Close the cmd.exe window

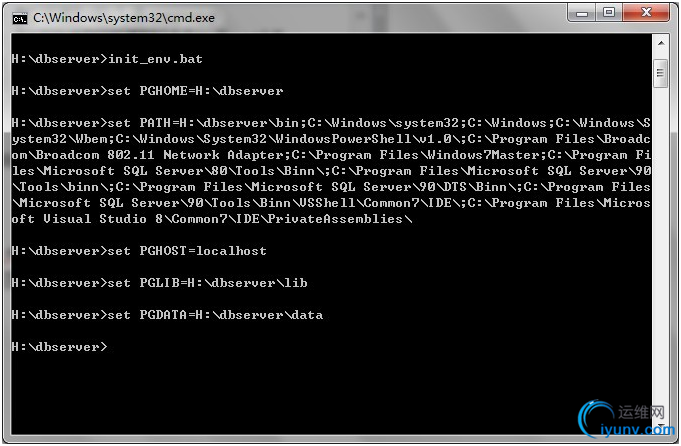pos(645,13)
